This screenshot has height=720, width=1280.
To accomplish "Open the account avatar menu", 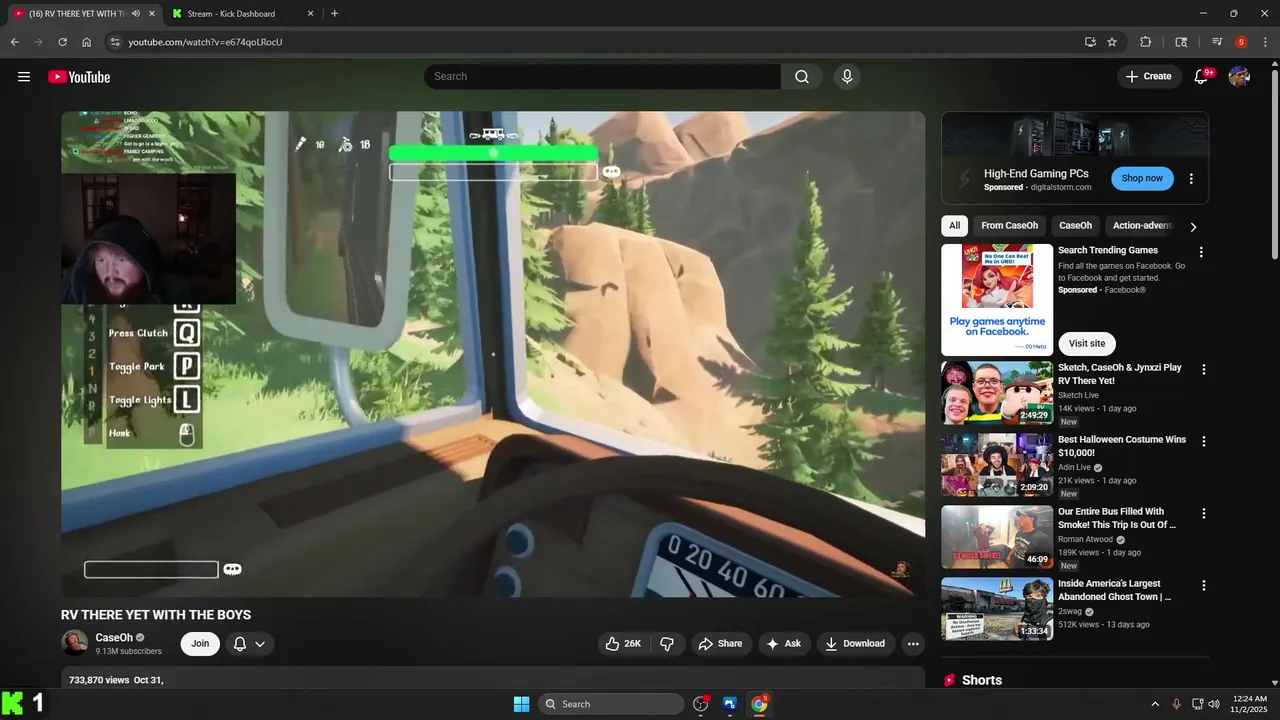I will pos(1239,77).
